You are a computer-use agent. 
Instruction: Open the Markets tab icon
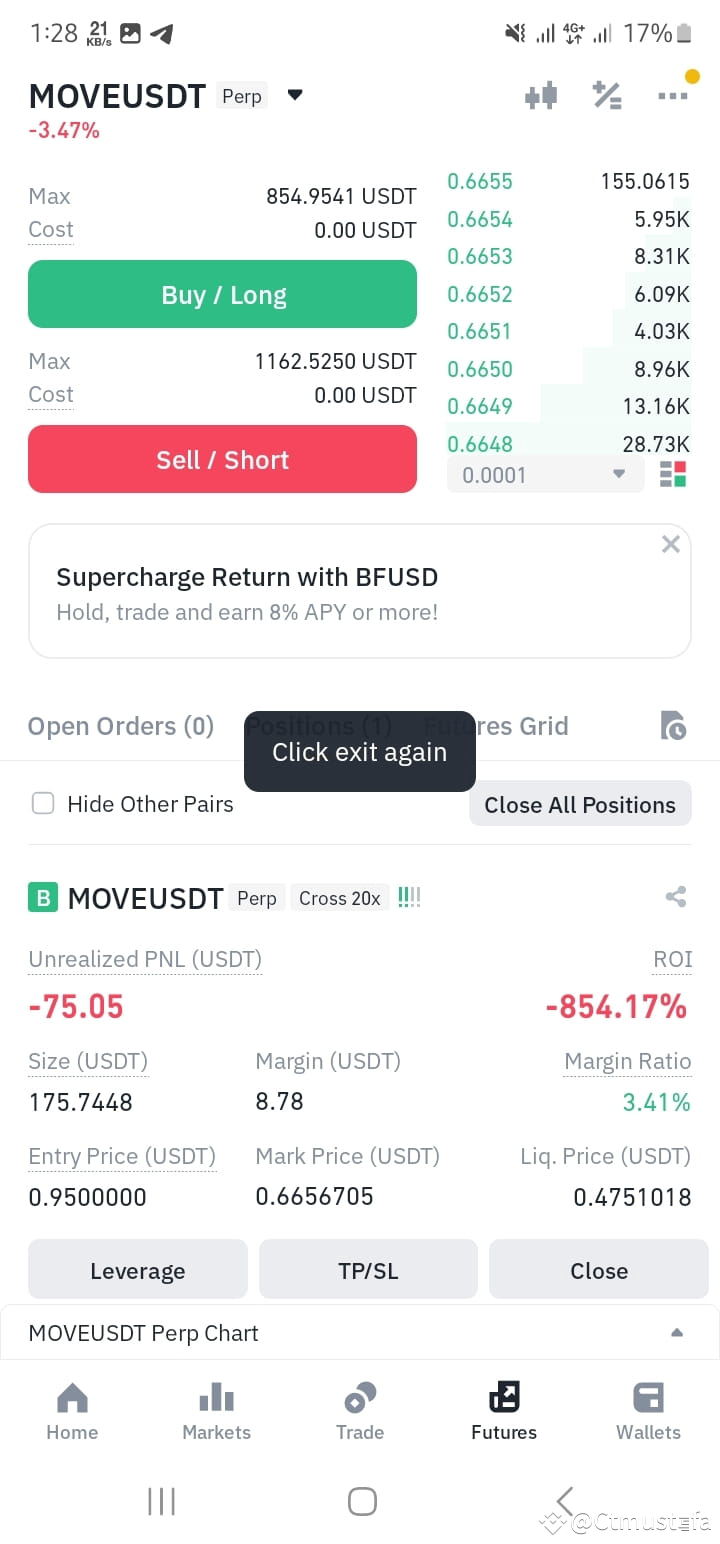point(217,1397)
